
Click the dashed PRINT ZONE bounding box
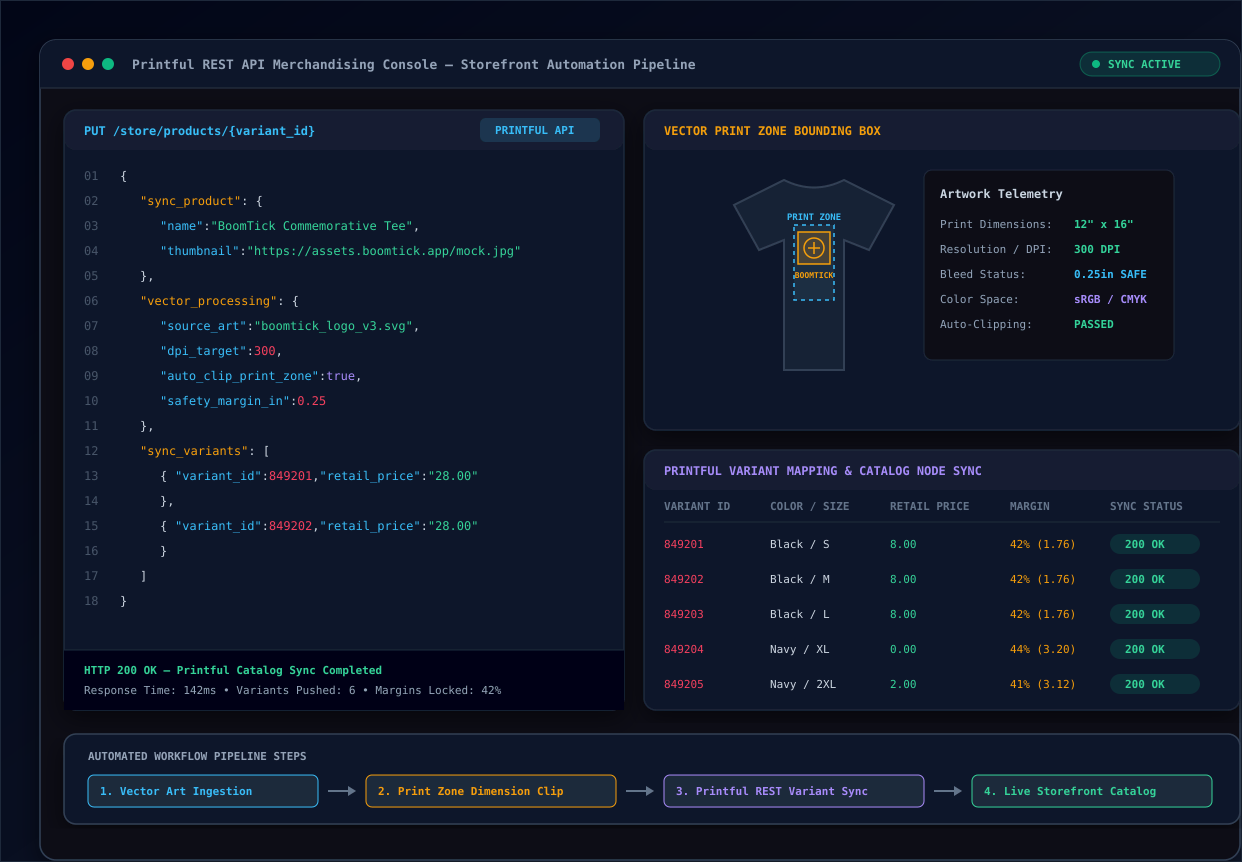pos(814,262)
